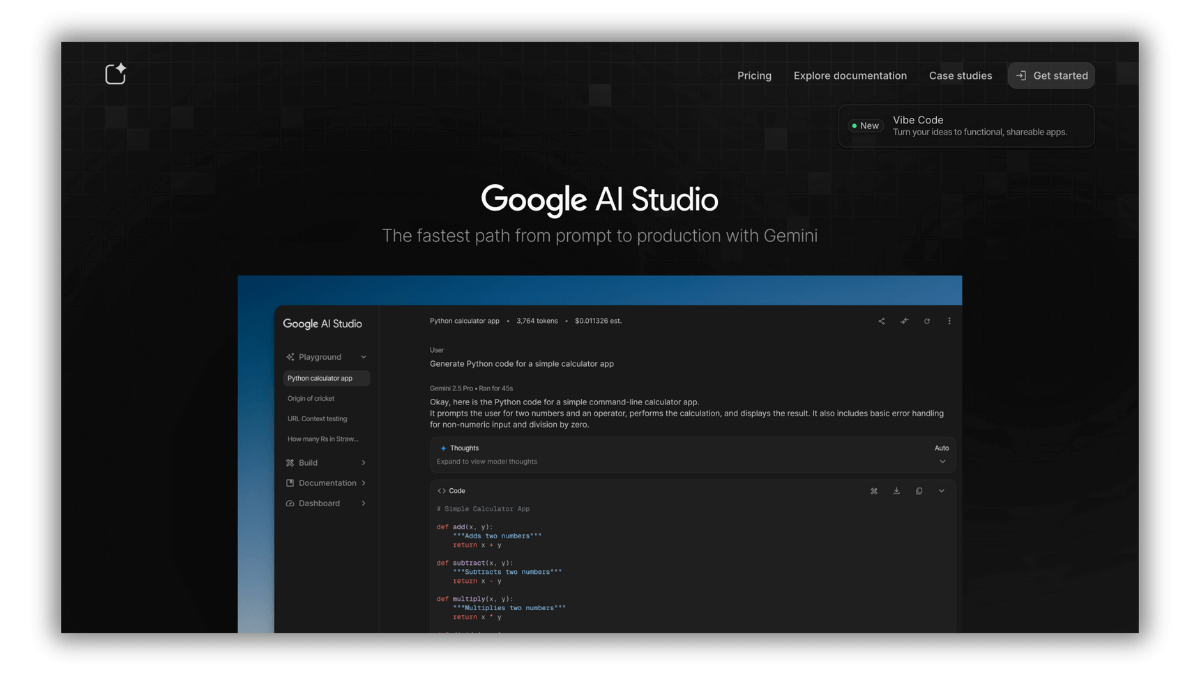Image resolution: width=1200 pixels, height=675 pixels.
Task: Click the 'def add(x, y):' code line
Action: click(465, 527)
